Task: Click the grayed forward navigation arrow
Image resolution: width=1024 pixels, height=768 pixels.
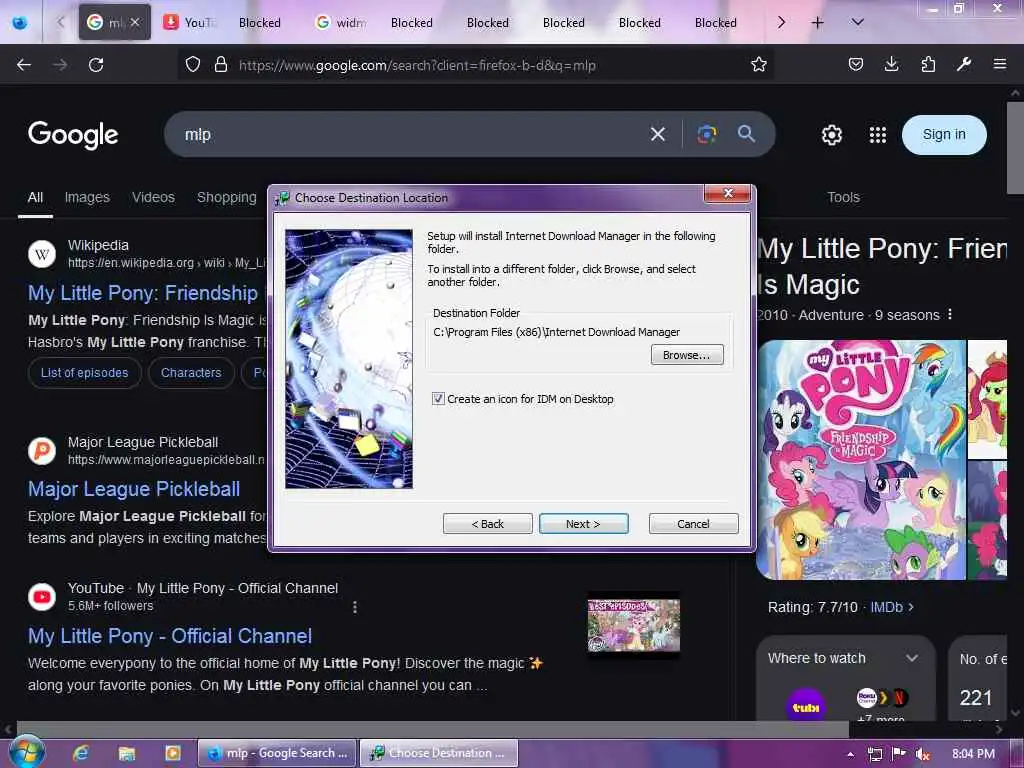Action: [x=60, y=65]
